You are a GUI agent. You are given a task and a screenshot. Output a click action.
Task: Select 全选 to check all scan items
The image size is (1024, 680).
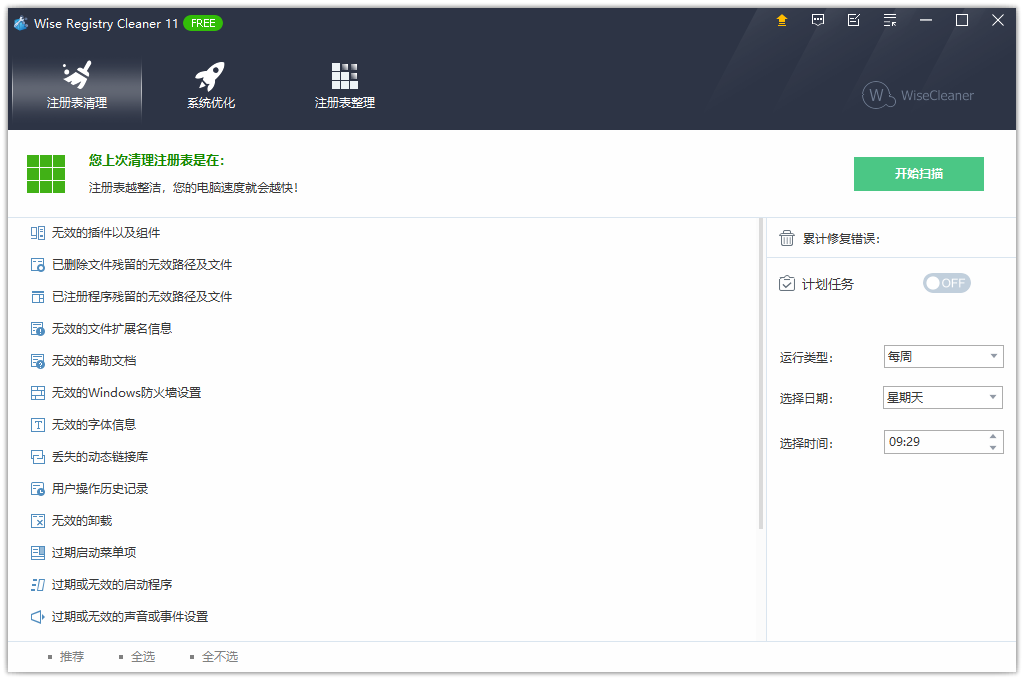point(143,656)
